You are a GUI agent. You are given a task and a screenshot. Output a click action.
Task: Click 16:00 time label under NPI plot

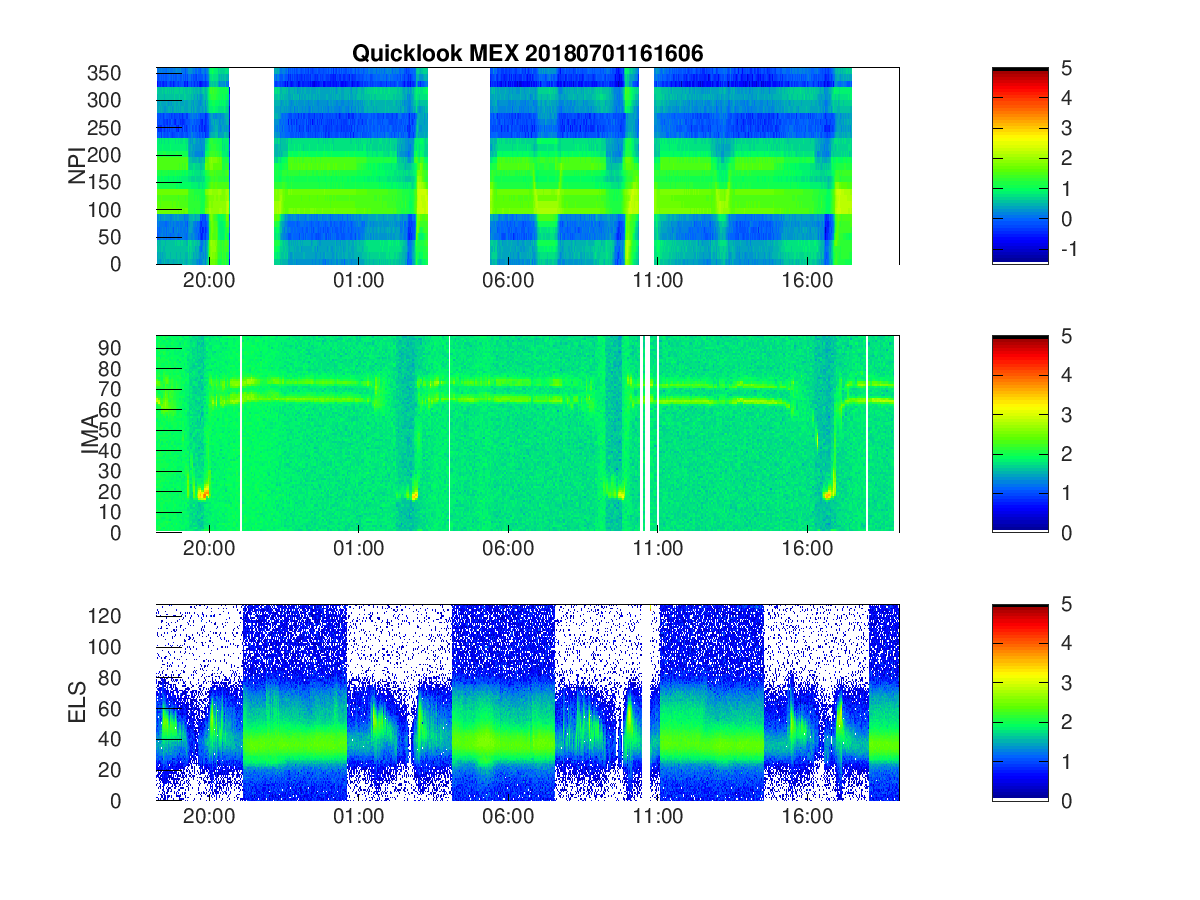807,281
